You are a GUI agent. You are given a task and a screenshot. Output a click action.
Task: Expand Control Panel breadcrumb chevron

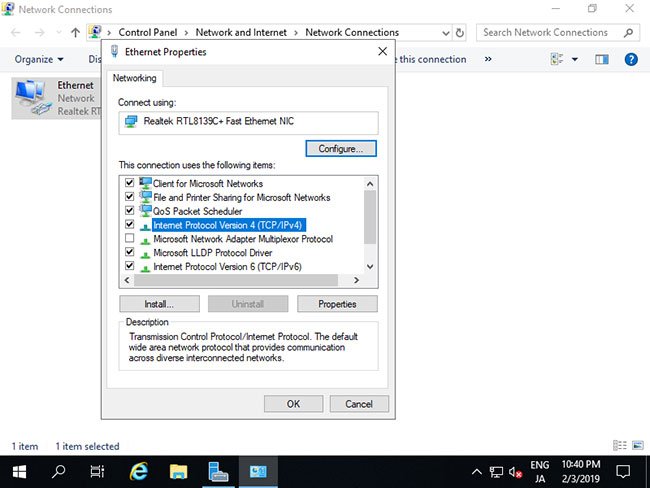186,32
